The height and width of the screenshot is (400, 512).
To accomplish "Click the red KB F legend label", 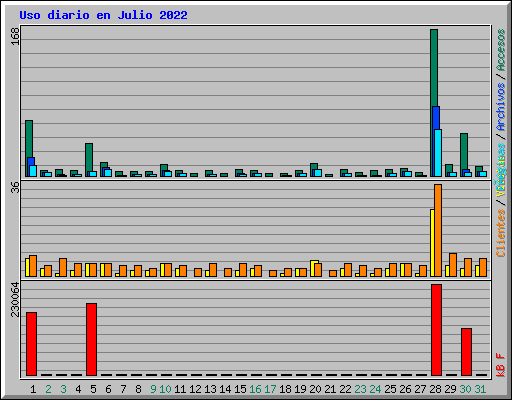I will coord(501,365).
